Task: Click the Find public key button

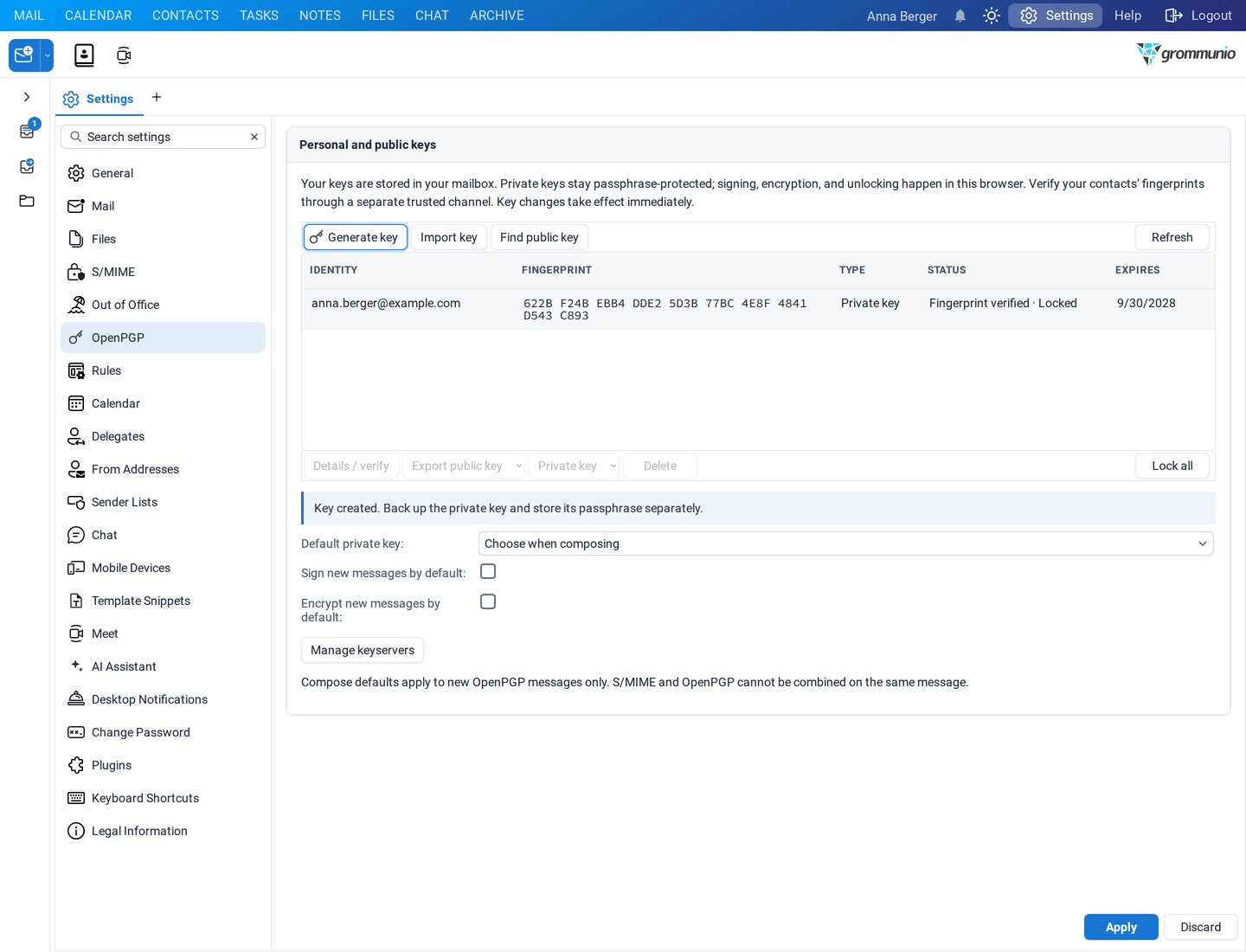Action: pyautogui.click(x=539, y=237)
